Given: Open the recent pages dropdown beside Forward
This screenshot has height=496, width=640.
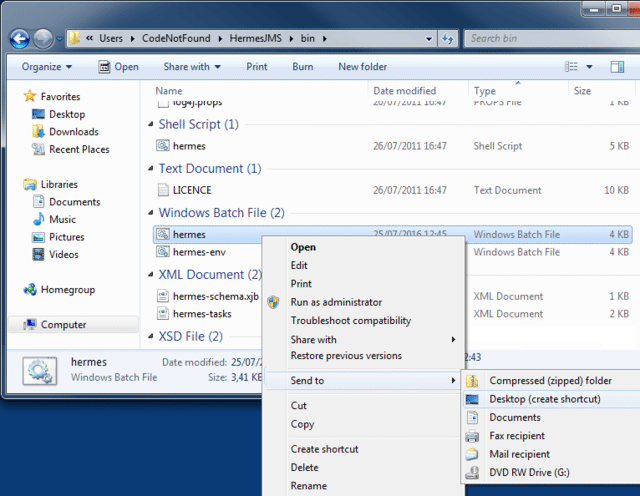Looking at the screenshot, I should 60,39.
